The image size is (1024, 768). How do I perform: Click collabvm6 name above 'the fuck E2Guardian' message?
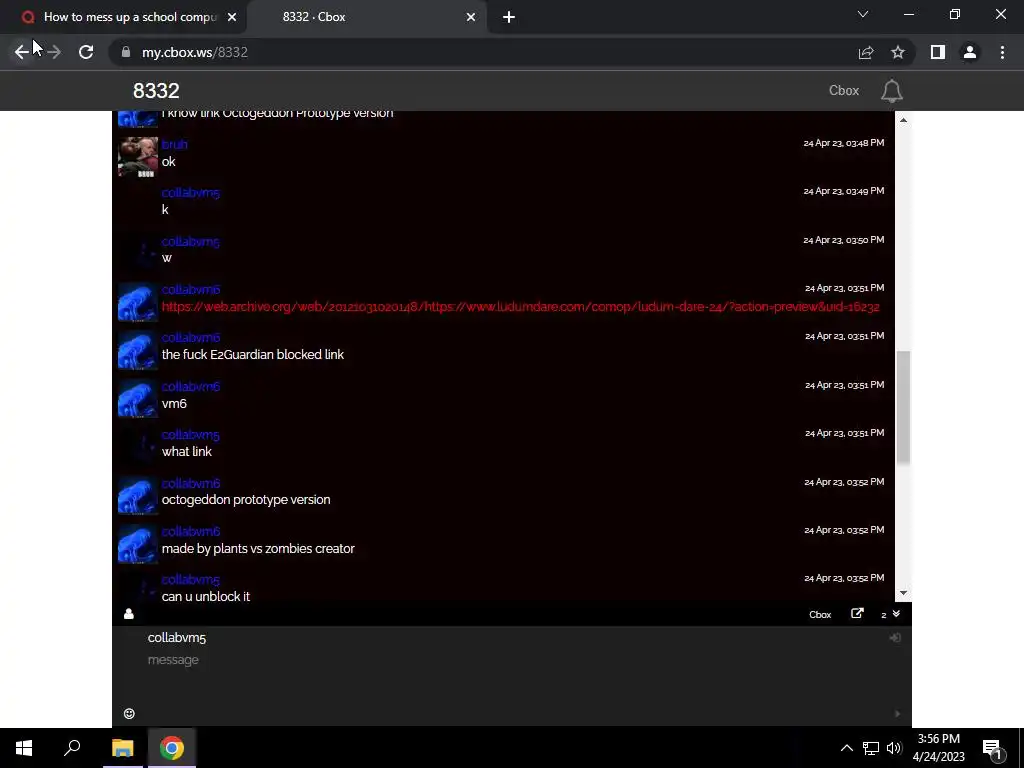(191, 338)
